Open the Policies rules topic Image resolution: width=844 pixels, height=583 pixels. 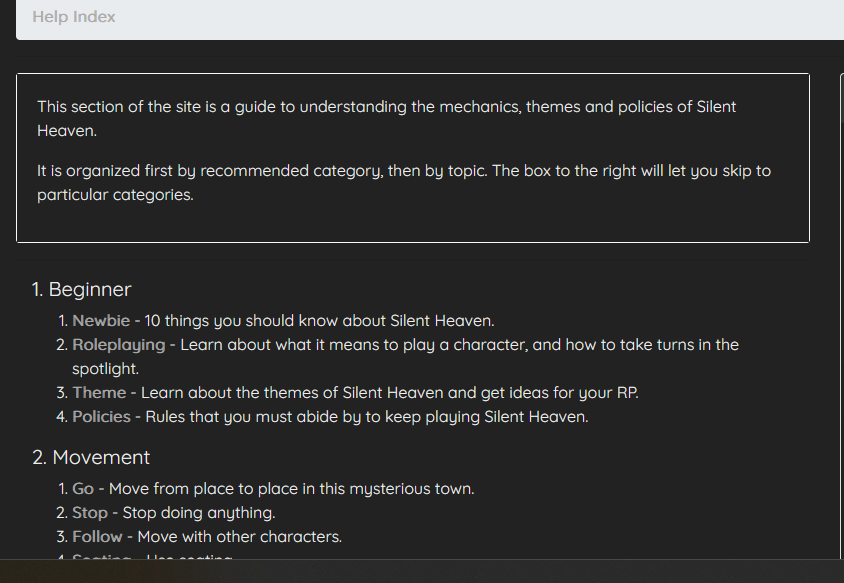click(100, 416)
